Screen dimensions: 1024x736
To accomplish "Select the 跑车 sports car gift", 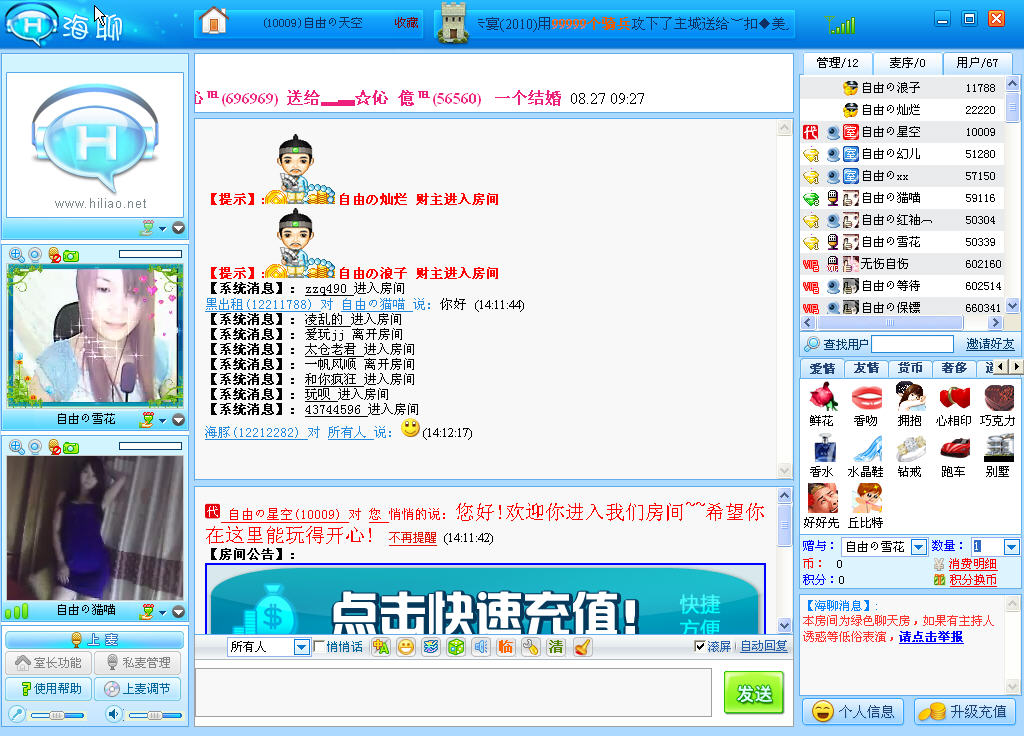I will 953,456.
